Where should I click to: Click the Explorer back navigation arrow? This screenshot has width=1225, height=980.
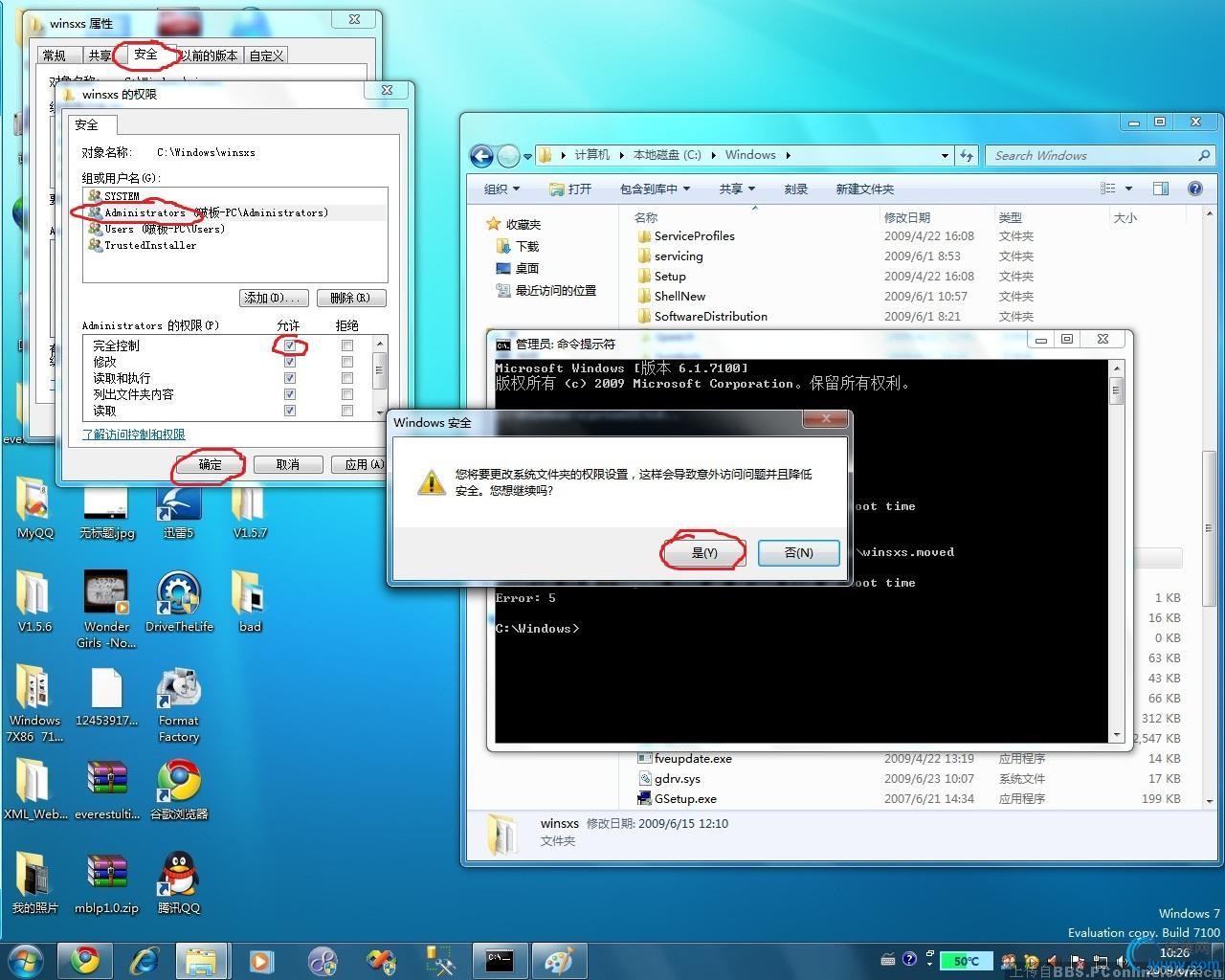[x=481, y=155]
